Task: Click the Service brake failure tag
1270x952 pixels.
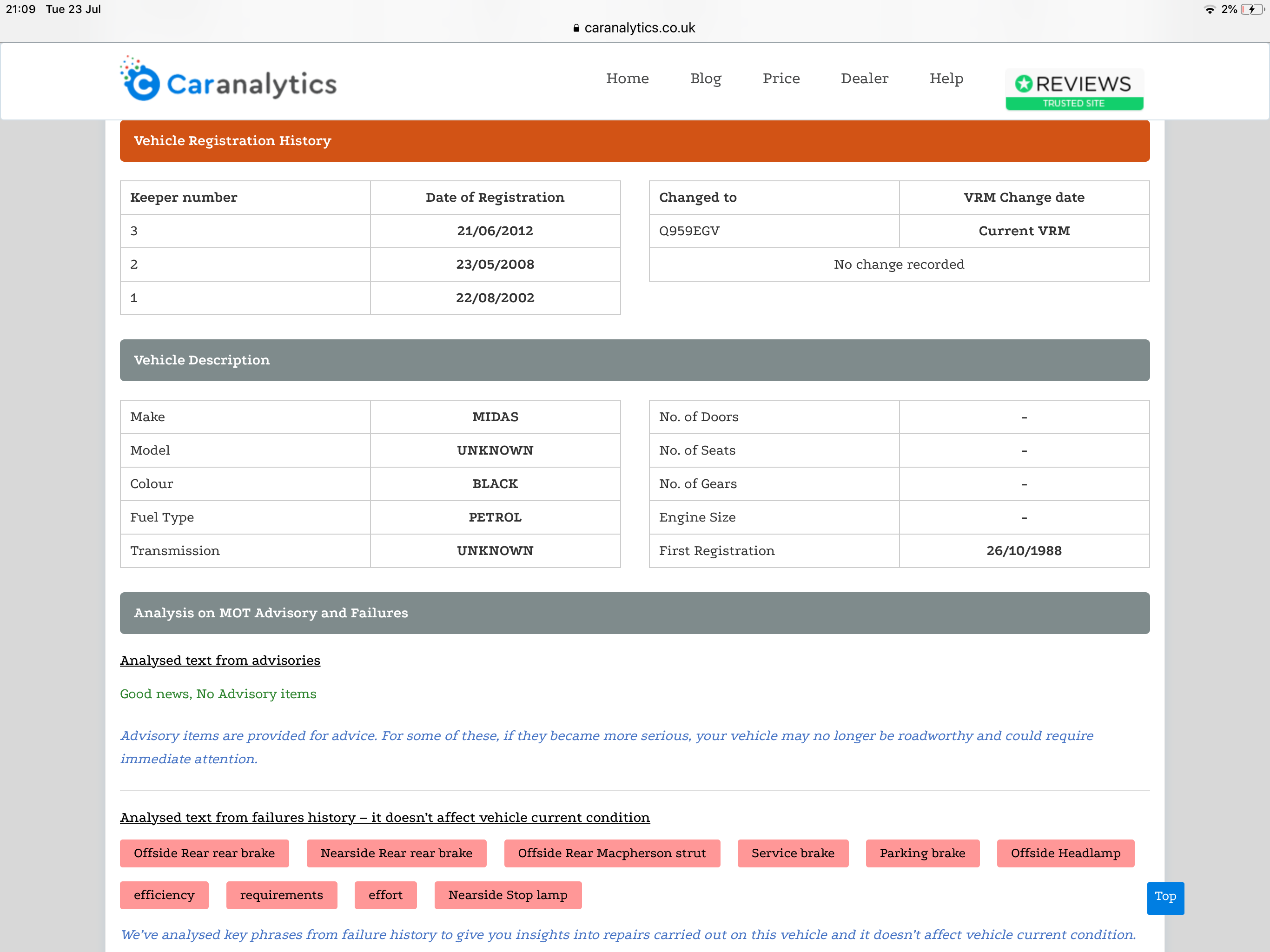Action: (x=793, y=853)
